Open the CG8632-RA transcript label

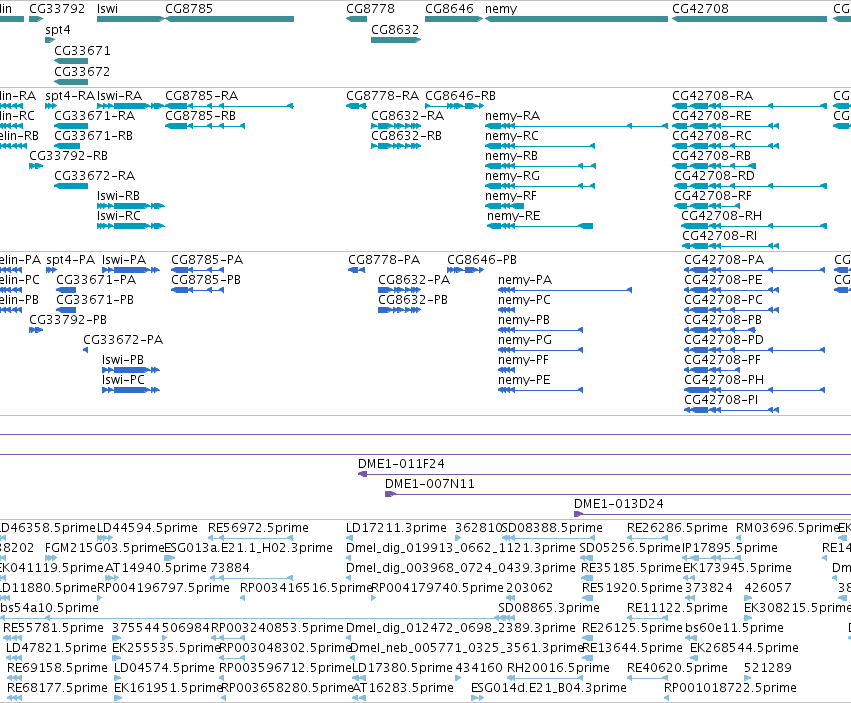[x=408, y=116]
